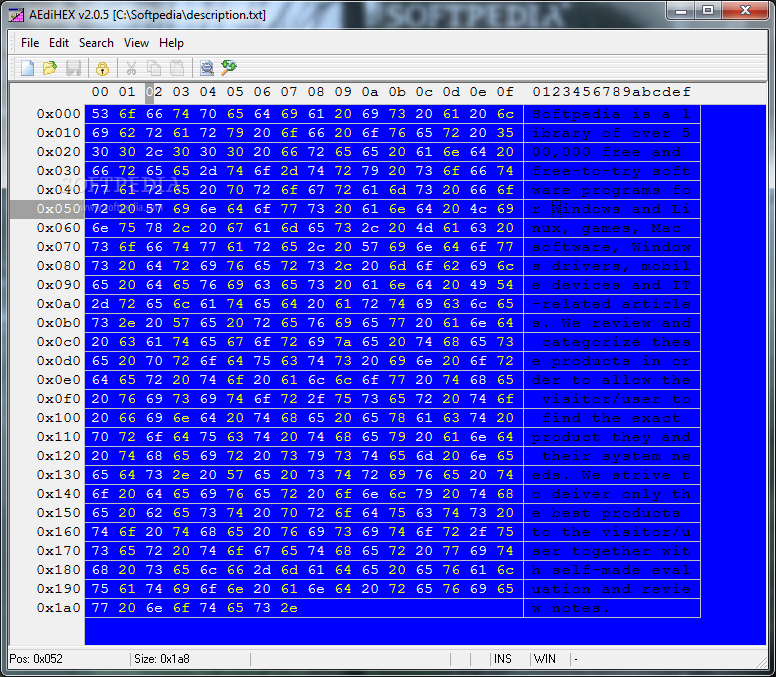This screenshot has width=776, height=677.
Task: Click ASCII text 'w notes.'
Action: tap(571, 608)
